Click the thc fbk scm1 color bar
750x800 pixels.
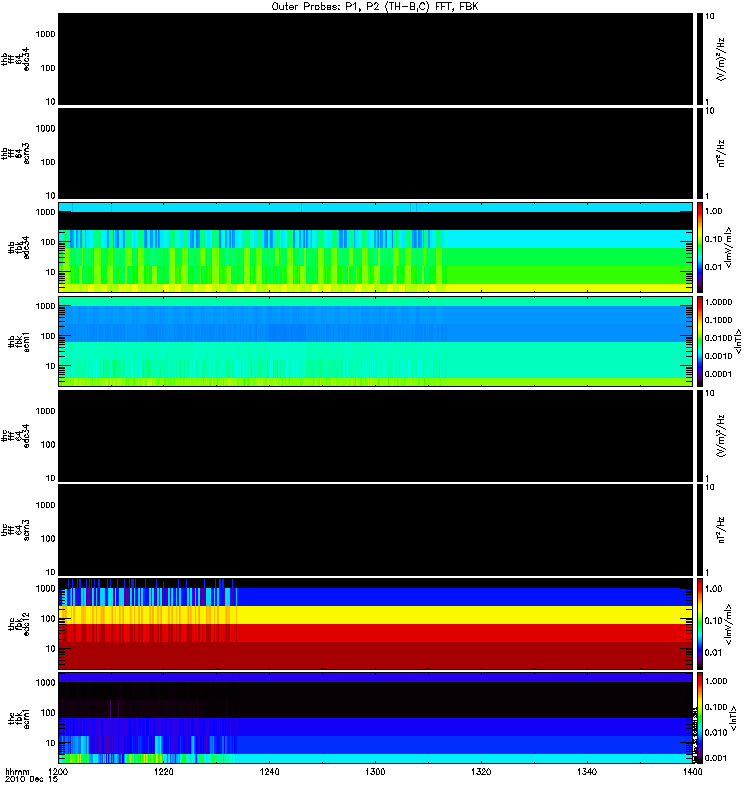700,718
